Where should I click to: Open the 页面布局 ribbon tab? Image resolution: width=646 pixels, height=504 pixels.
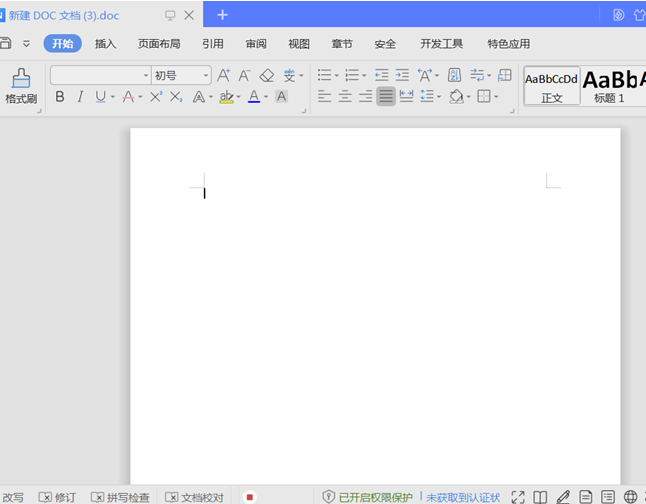tap(159, 44)
